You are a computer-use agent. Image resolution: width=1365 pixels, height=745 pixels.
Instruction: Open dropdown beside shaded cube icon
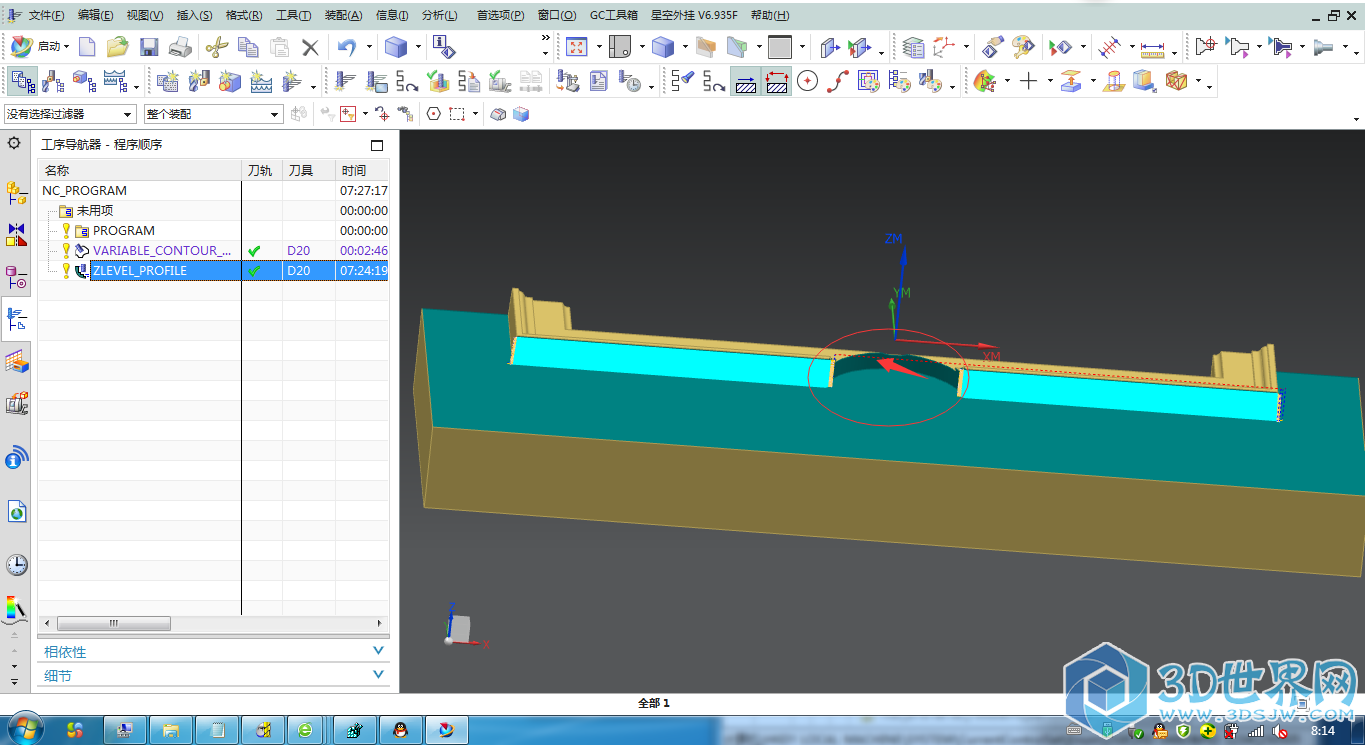tap(417, 47)
